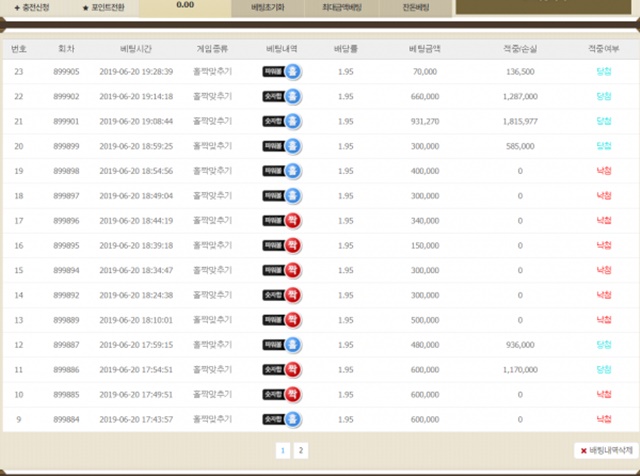Click the 배당률 column header
The image size is (640, 476).
(x=346, y=49)
